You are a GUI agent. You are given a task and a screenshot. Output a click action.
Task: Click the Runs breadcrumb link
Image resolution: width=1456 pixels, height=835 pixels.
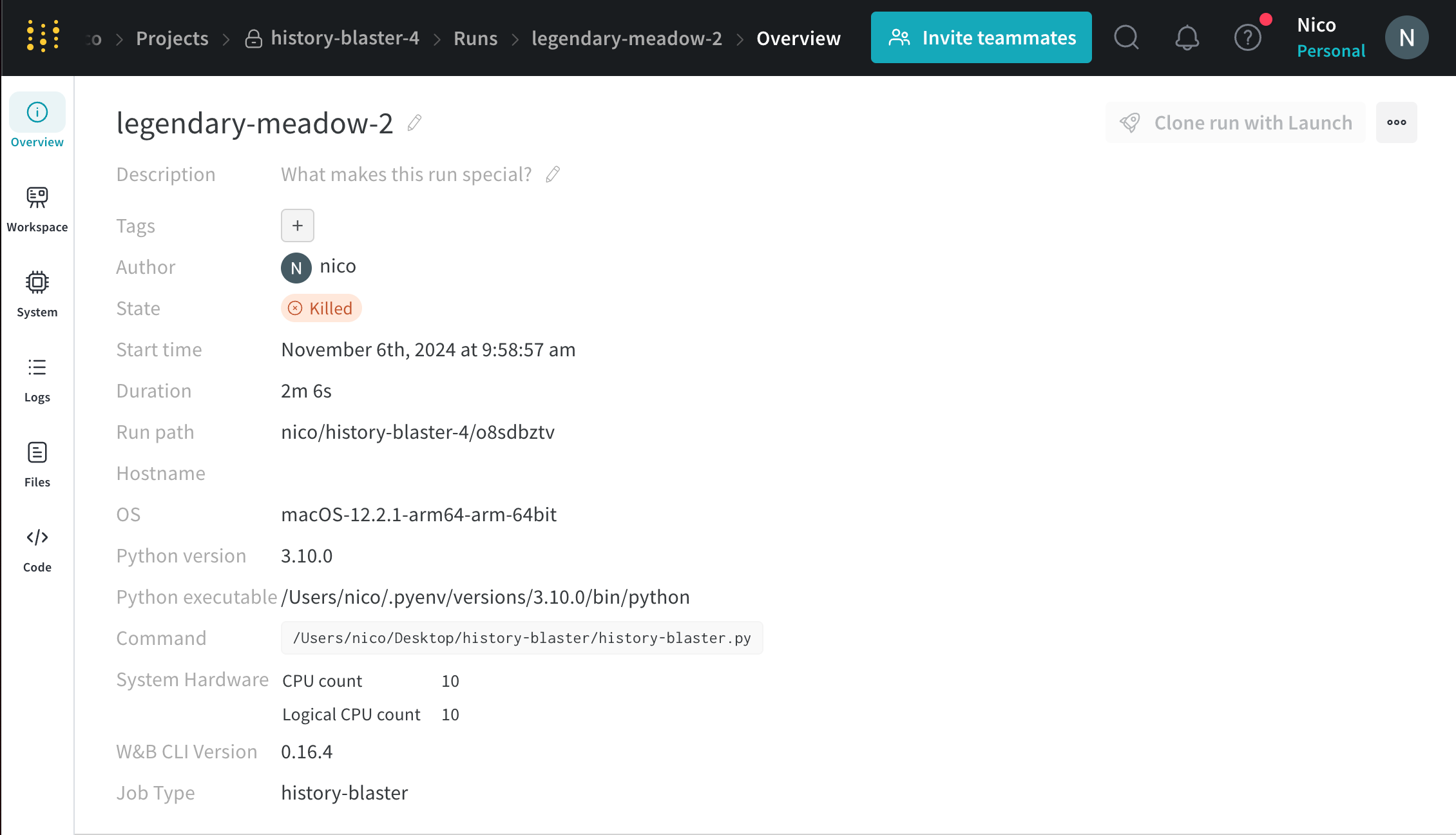(x=475, y=38)
